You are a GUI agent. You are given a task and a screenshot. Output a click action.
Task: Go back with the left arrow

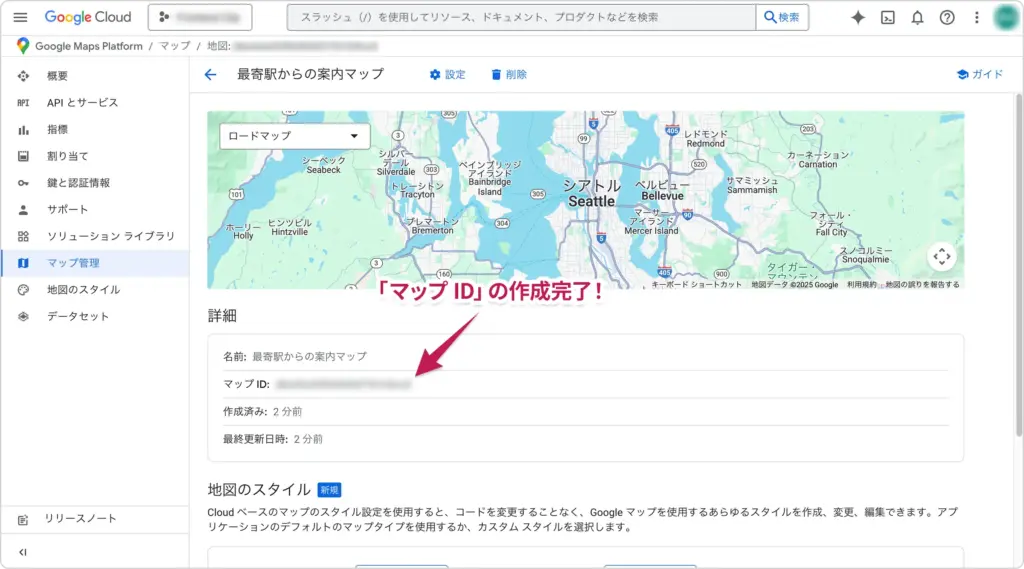click(210, 74)
